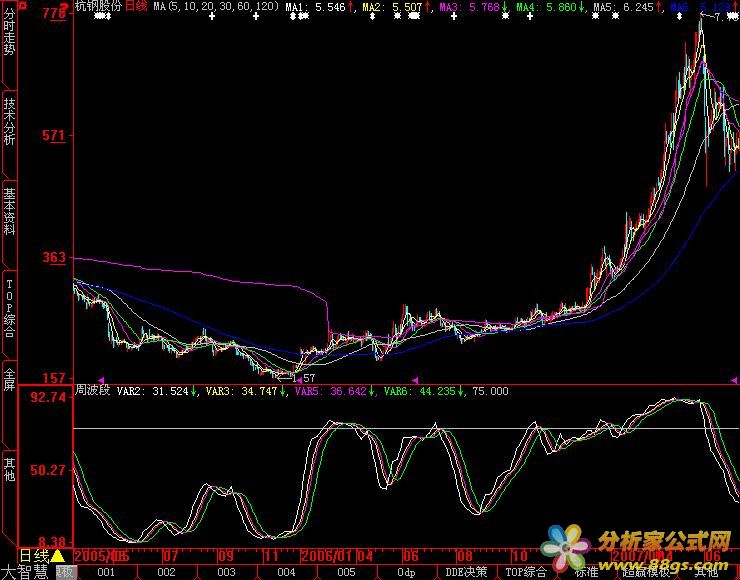The image size is (740, 580).
Task: Select the 002 bottom tab
Action: (x=166, y=572)
